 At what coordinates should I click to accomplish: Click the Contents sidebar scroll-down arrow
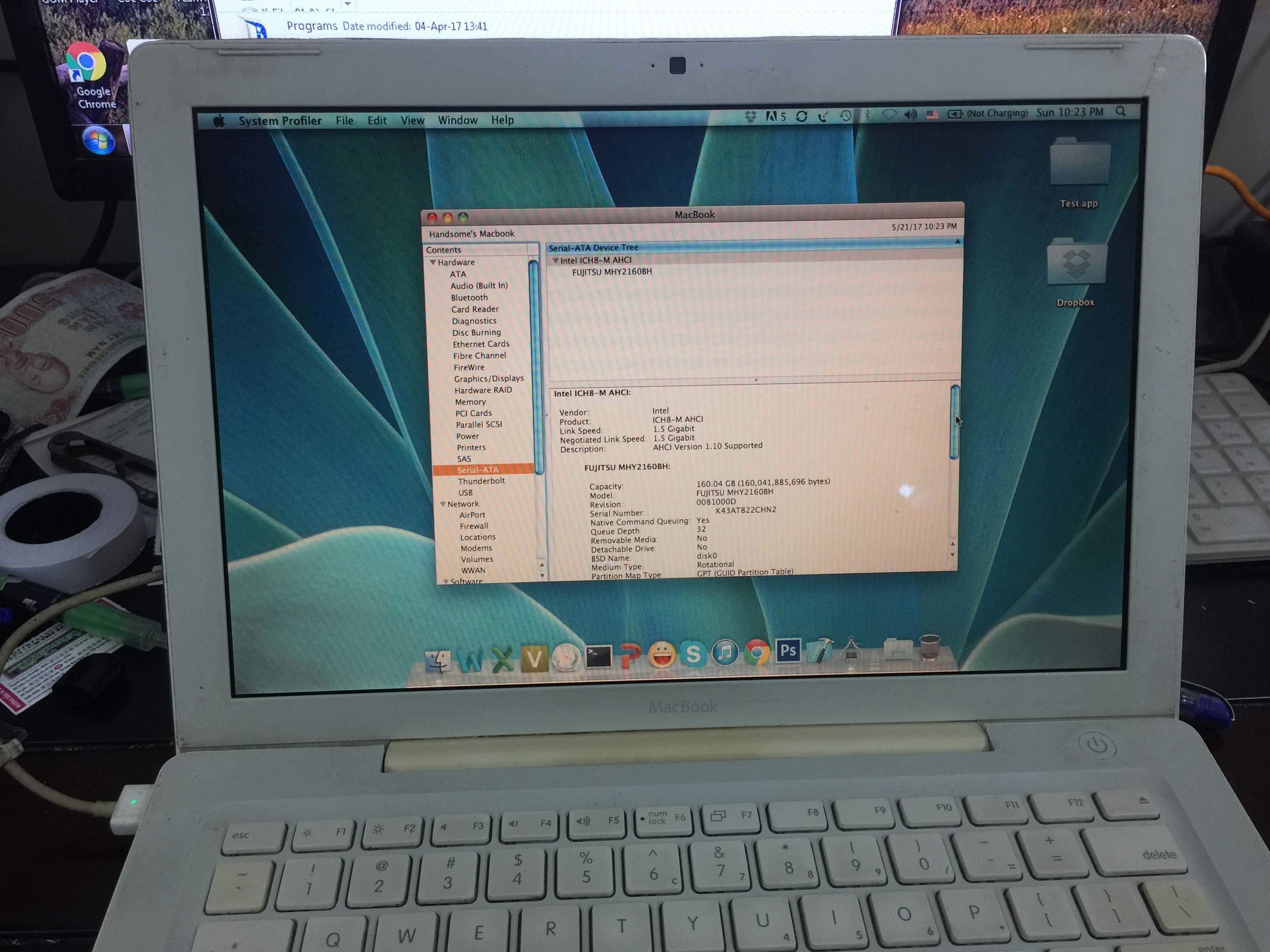point(542,575)
